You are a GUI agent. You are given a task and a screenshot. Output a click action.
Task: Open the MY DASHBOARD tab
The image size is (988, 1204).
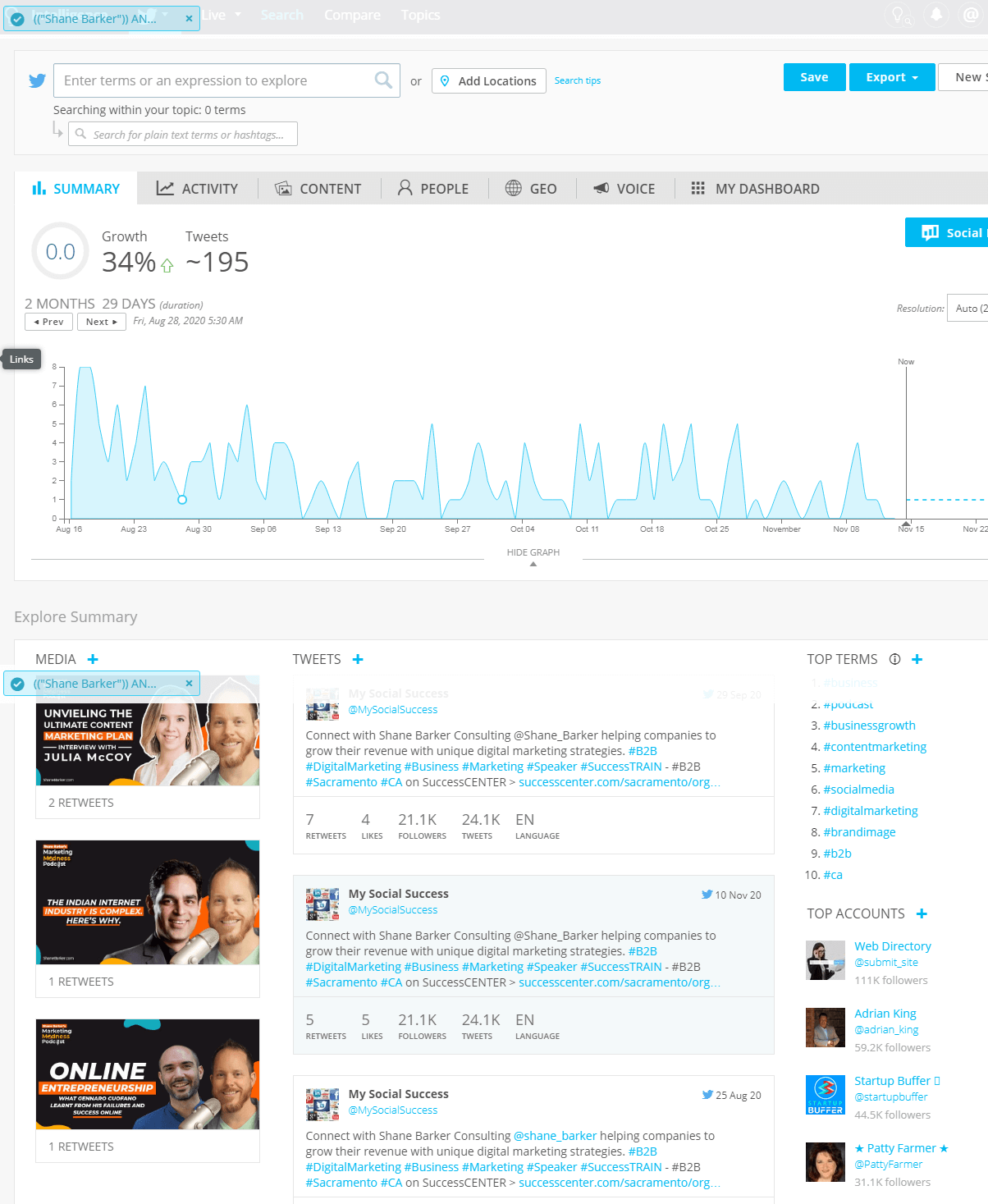tap(755, 189)
